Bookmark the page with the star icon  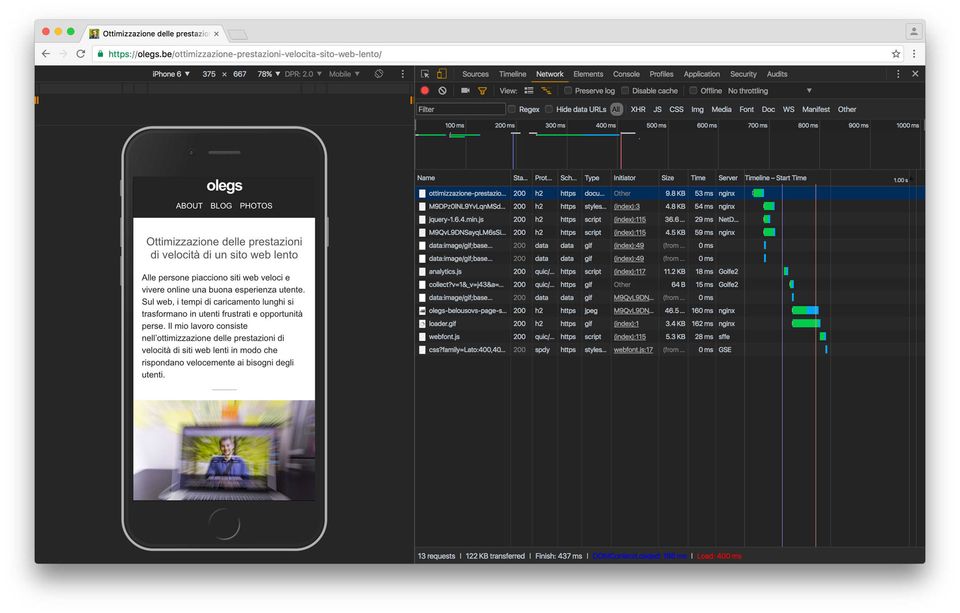[x=896, y=54]
